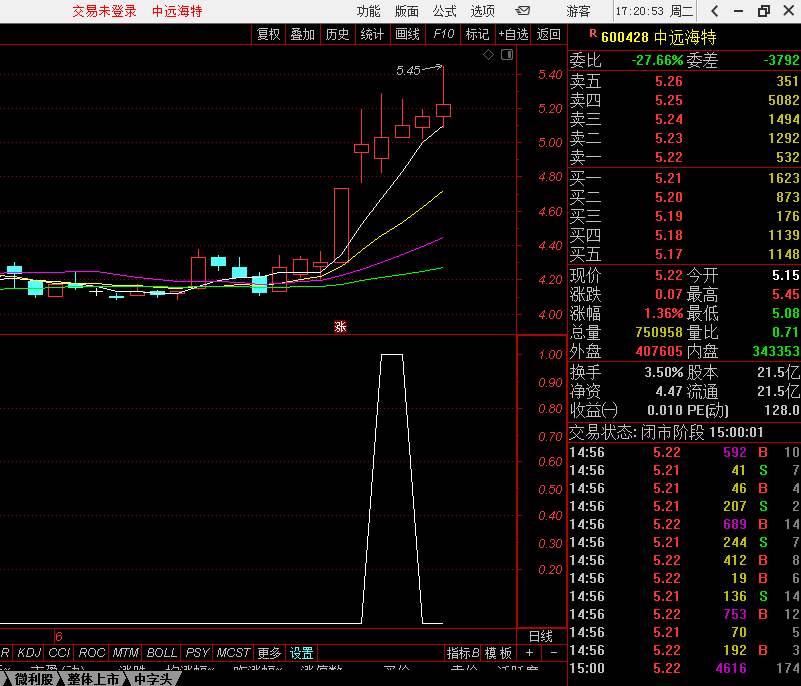Click the +自选 add to watchlist button
801x686 pixels.
pos(513,34)
